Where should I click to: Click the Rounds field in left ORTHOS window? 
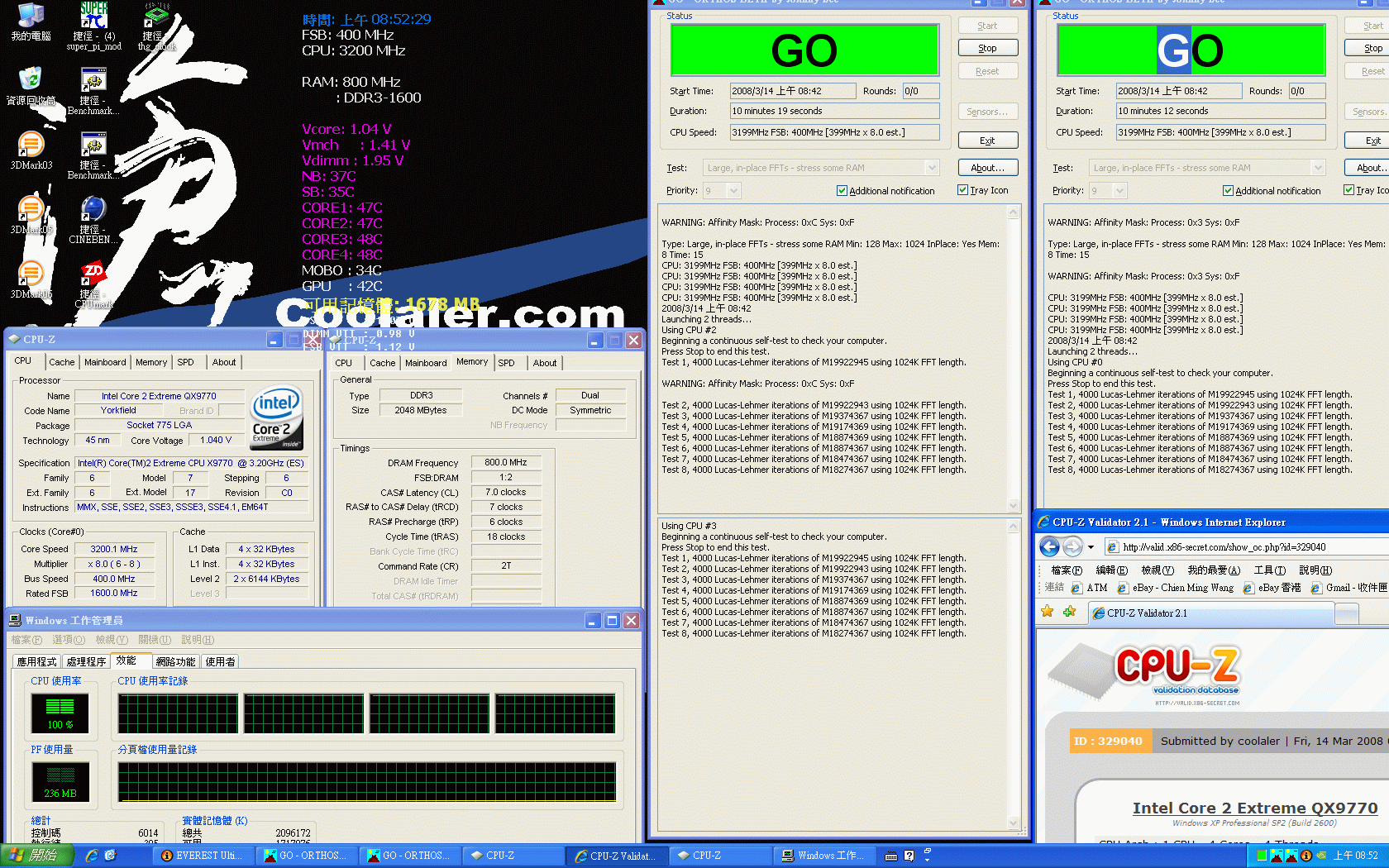920,91
